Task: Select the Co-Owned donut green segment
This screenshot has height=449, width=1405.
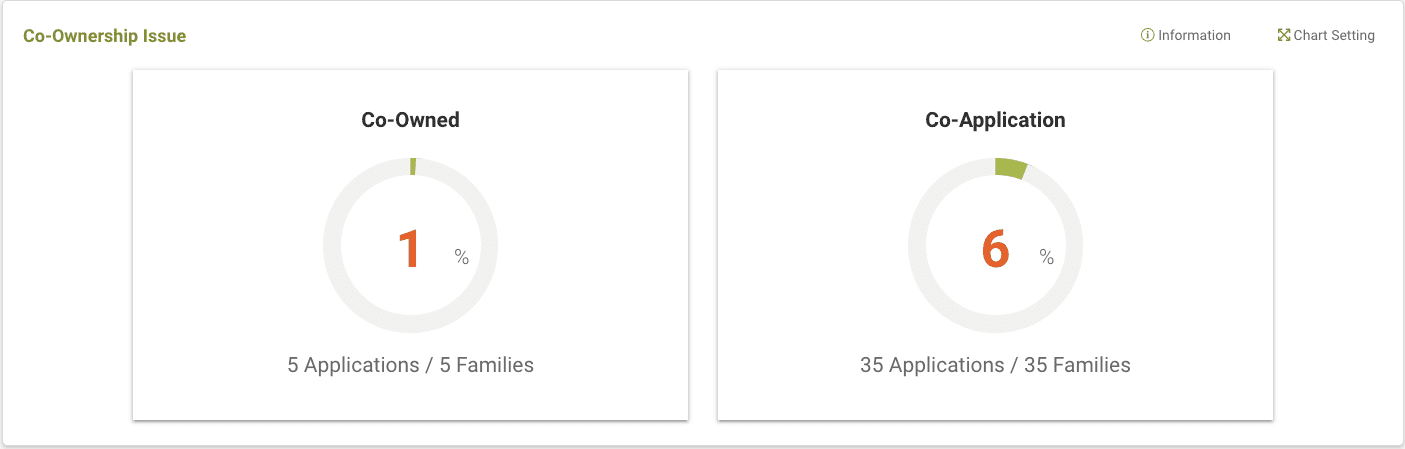Action: 413,166
